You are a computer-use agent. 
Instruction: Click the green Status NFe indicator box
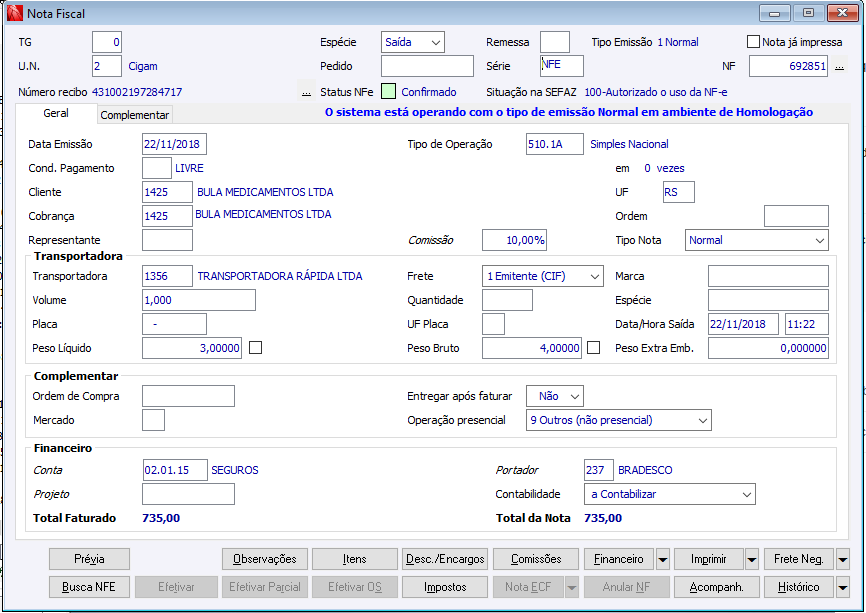tap(388, 92)
